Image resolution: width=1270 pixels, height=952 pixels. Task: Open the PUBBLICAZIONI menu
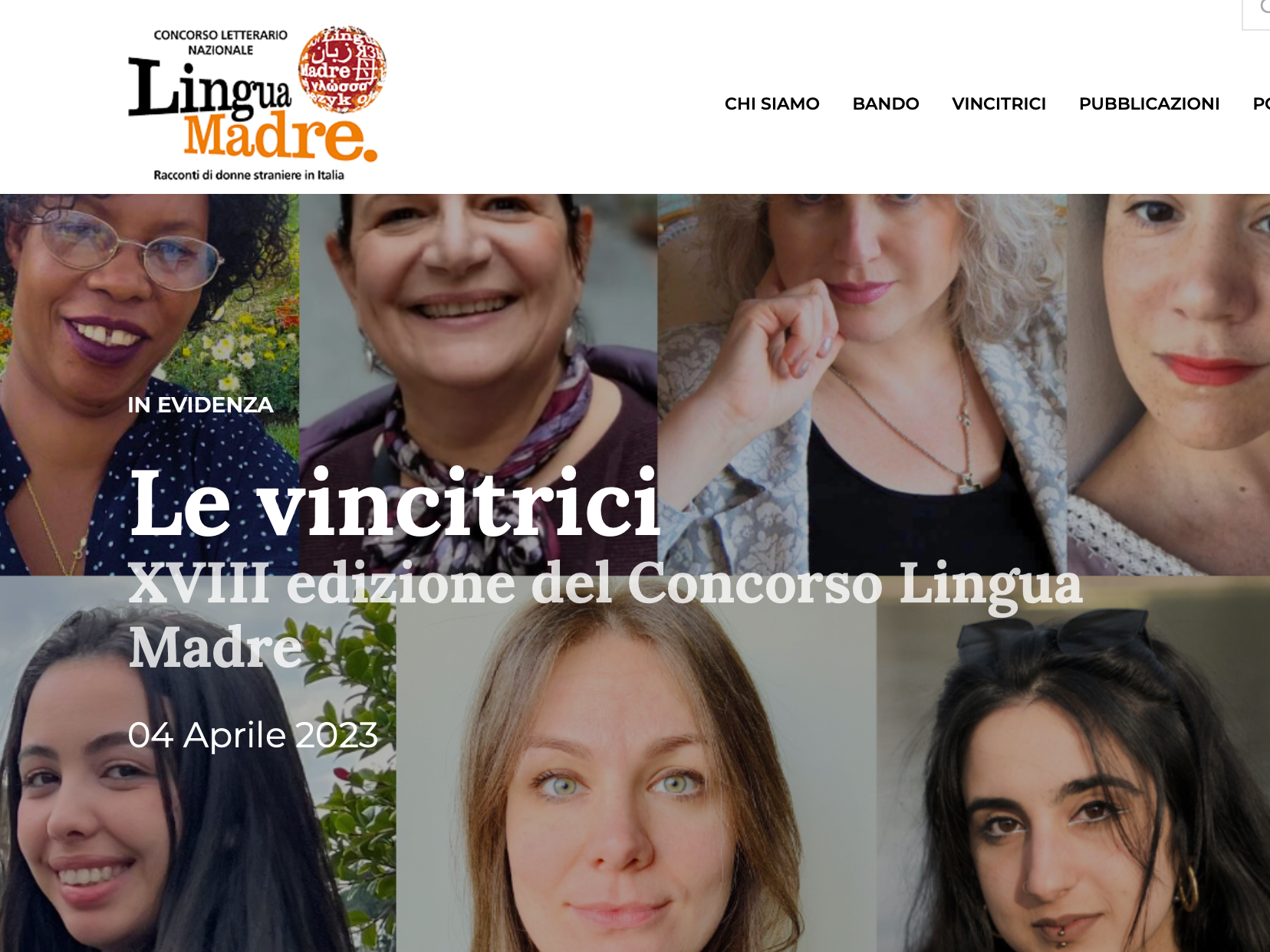[x=1149, y=103]
